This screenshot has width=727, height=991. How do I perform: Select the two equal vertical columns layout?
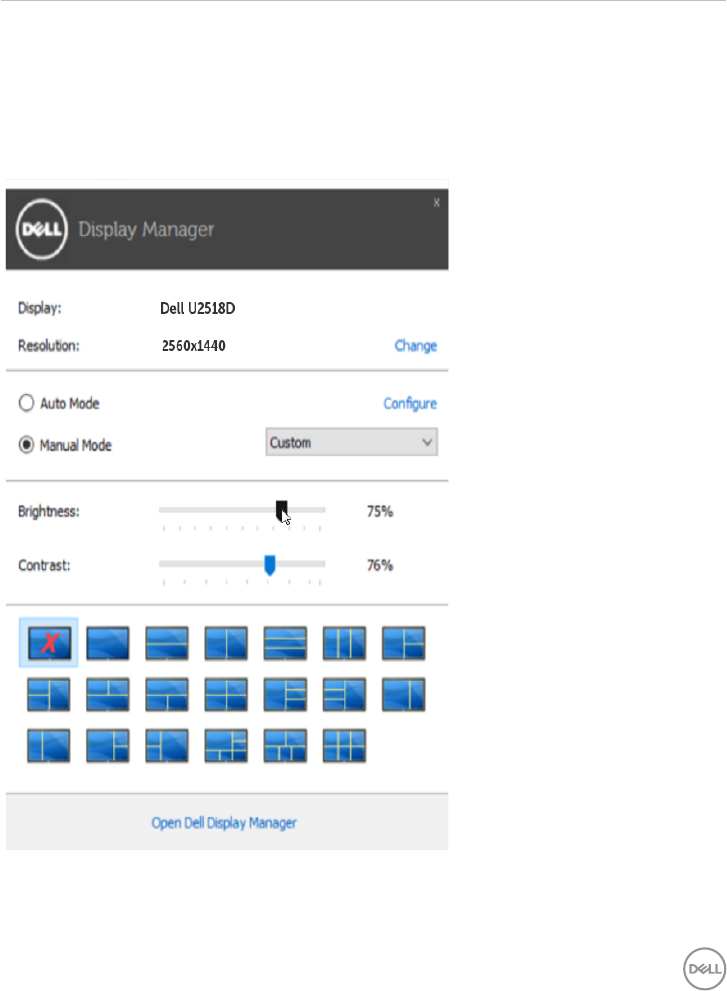click(226, 643)
